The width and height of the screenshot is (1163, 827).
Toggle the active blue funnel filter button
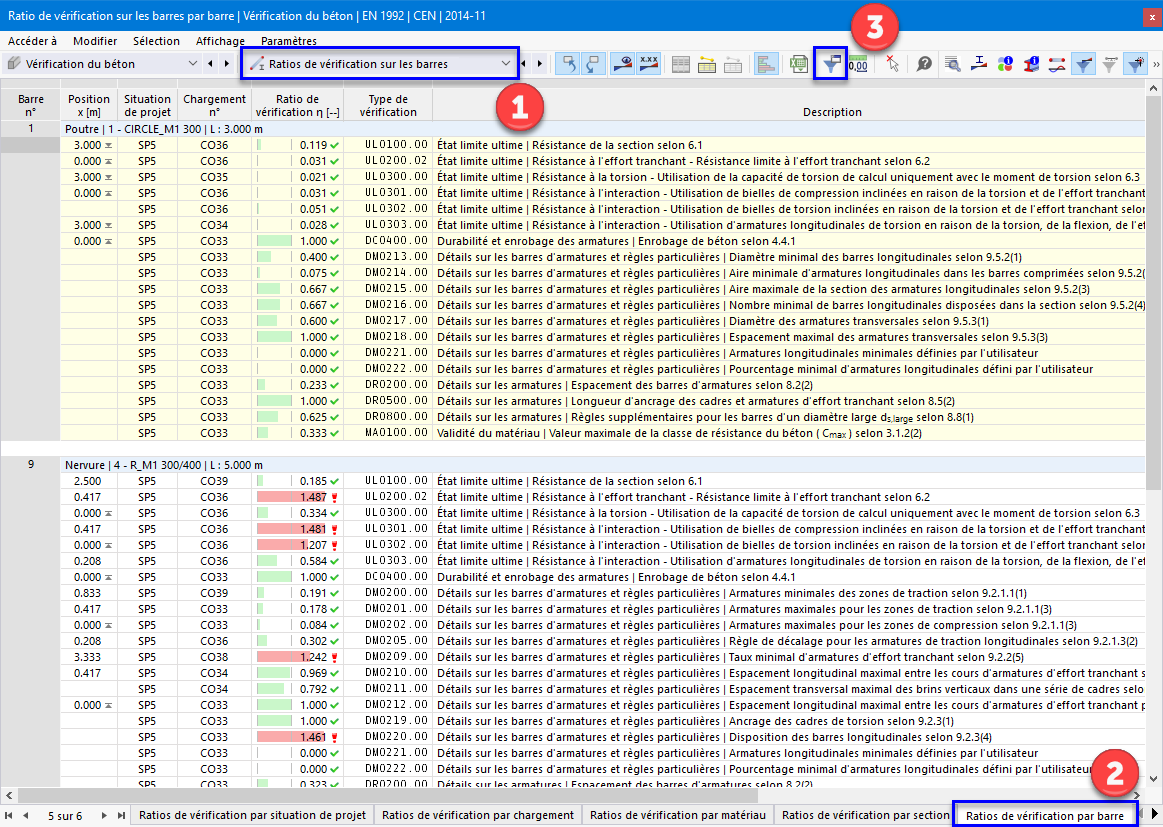1084,65
